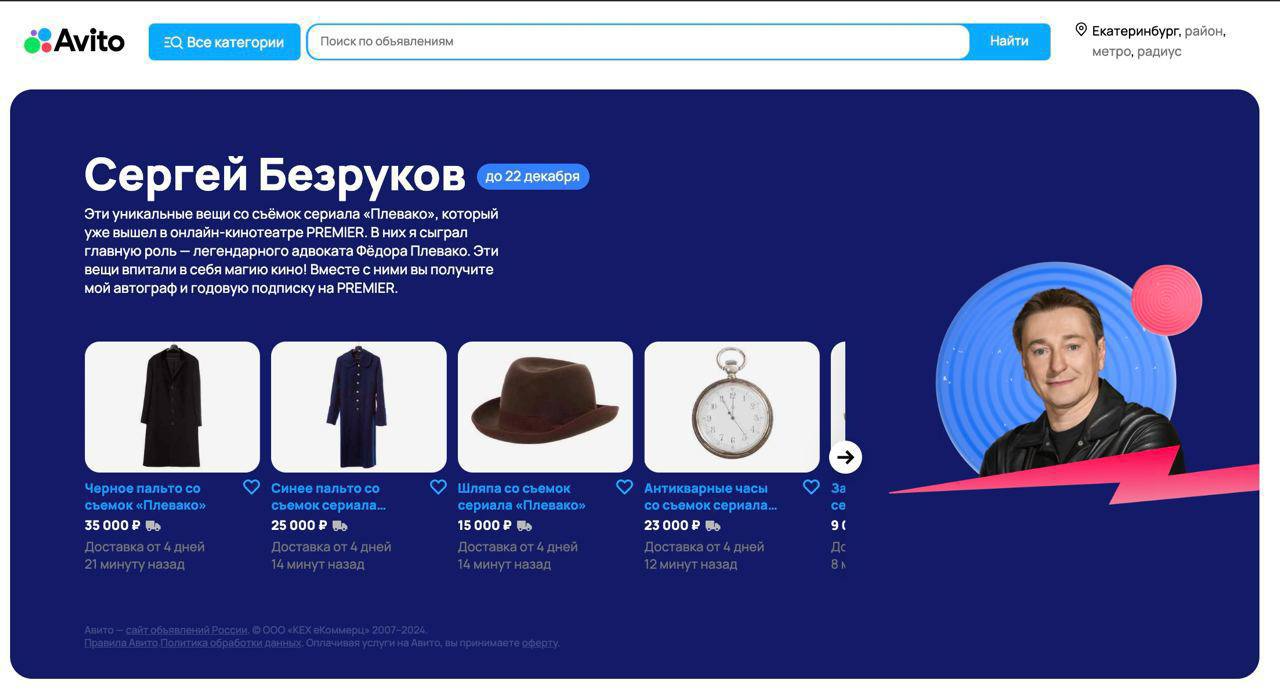Open location selector Екатеринбург
This screenshot has height=697, width=1280.
(x=1136, y=31)
